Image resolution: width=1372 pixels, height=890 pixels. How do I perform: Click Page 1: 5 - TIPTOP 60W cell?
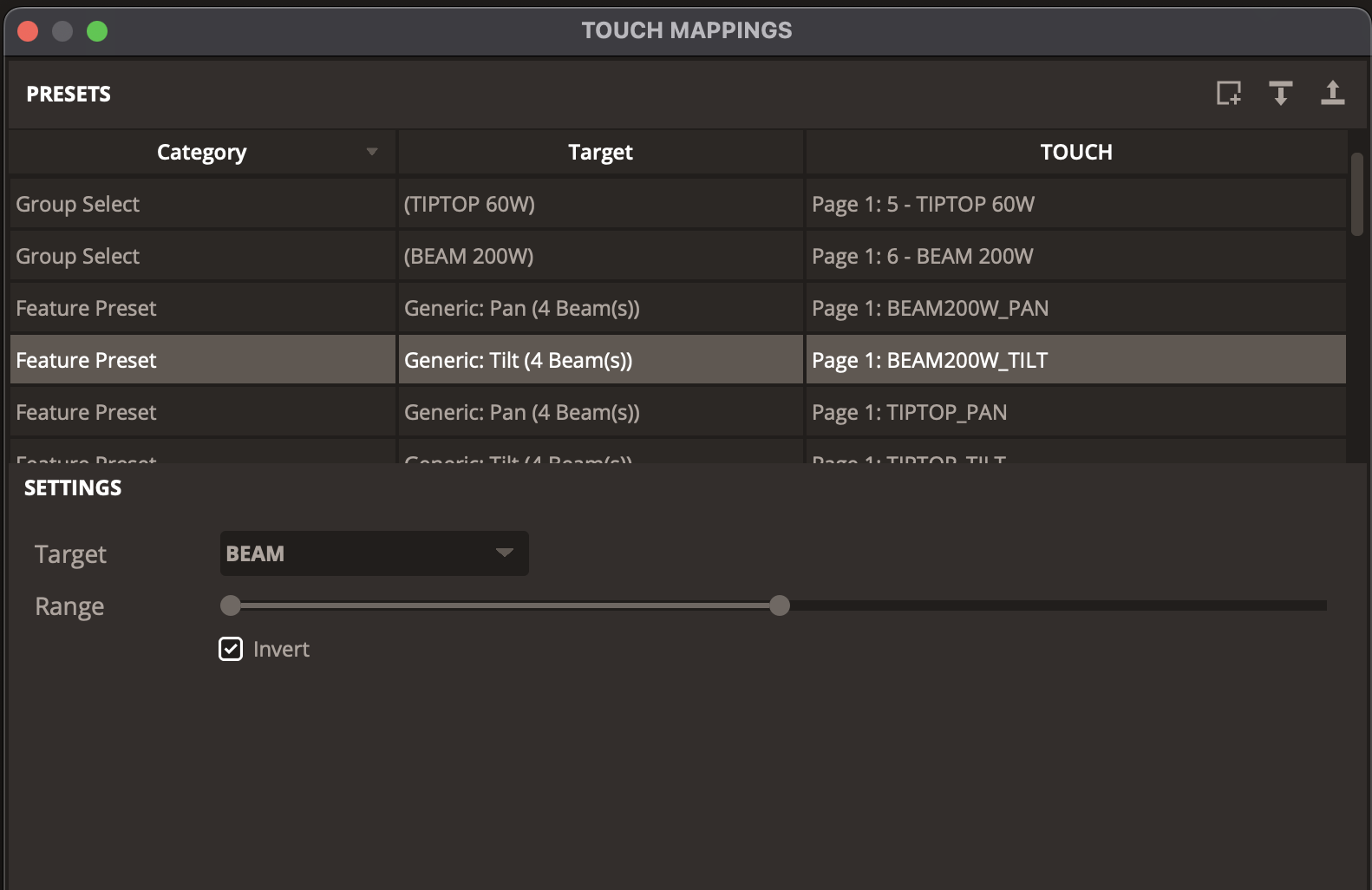pos(1075,204)
